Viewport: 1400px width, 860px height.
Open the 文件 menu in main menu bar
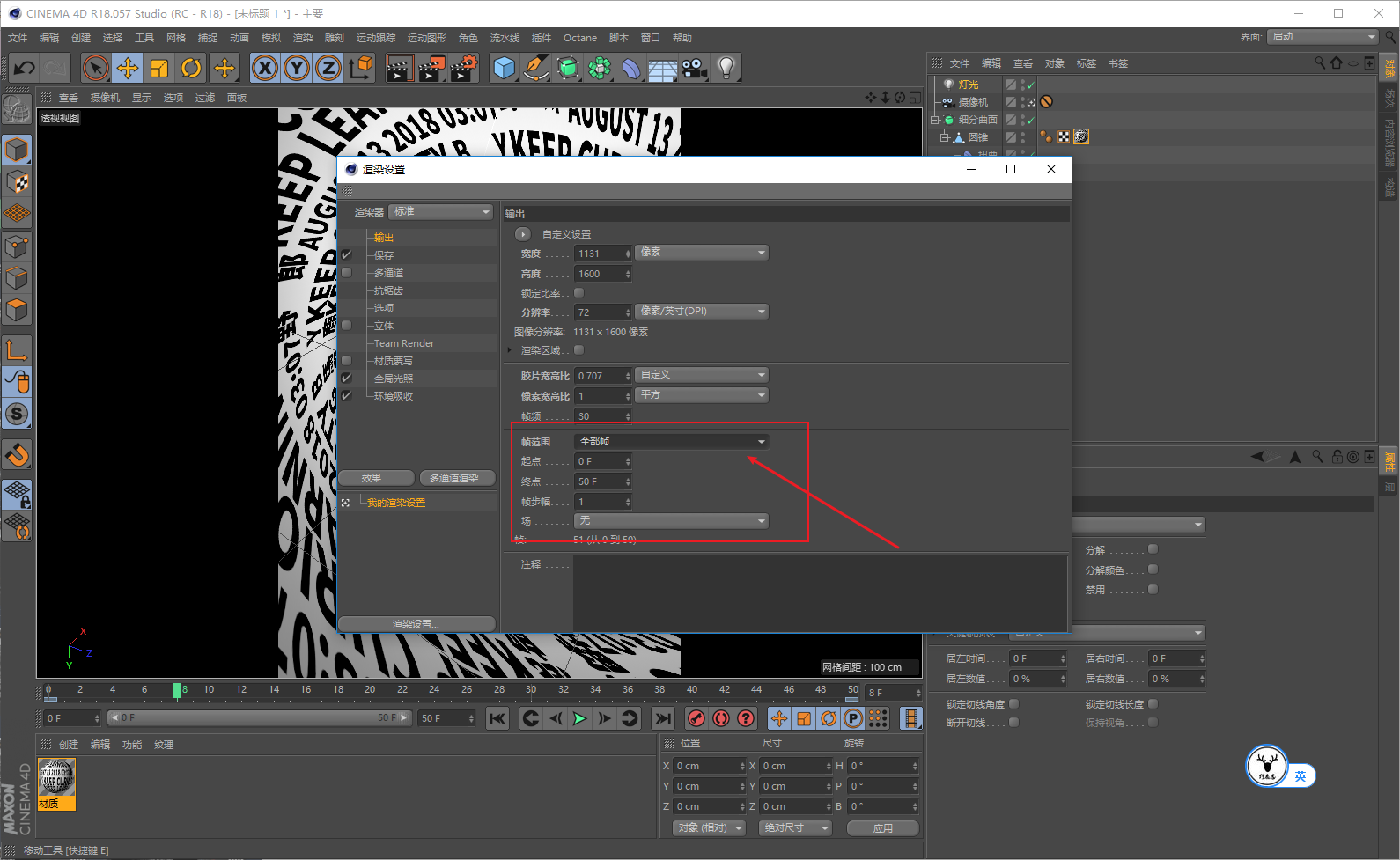(18, 38)
